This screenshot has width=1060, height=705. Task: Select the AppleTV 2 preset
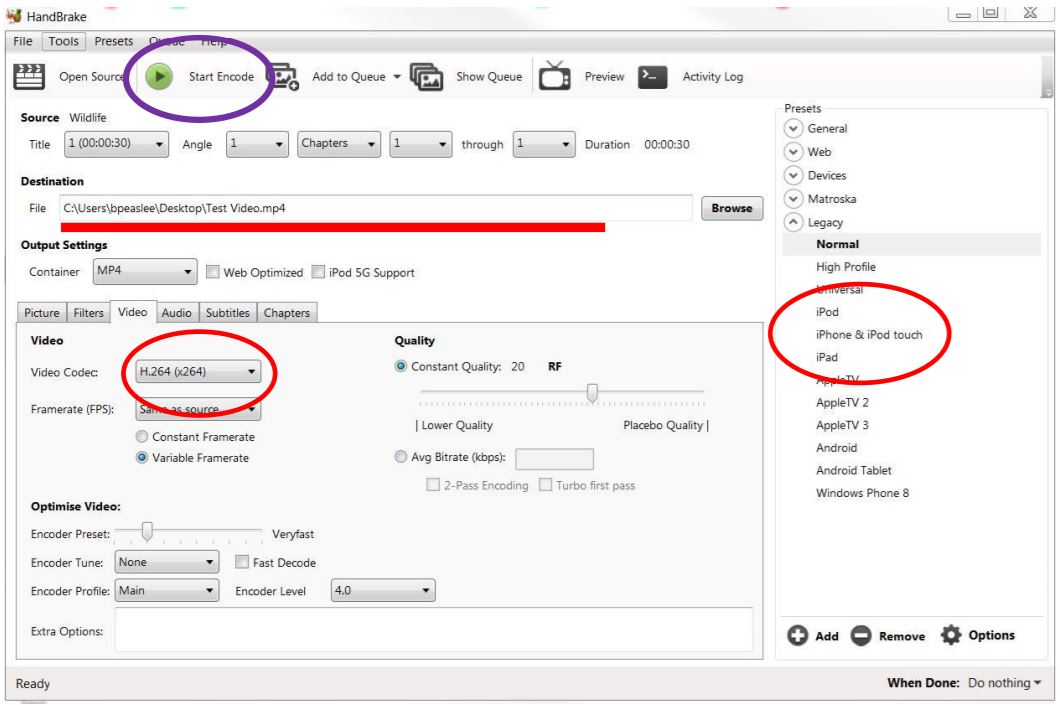(x=842, y=402)
